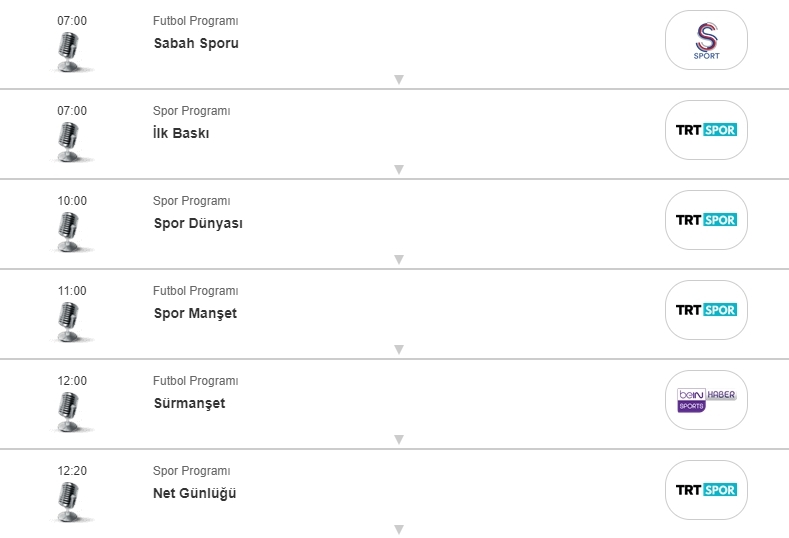Click TRT Spor logo for Net Günlüğü
This screenshot has height=538, width=789.
pos(706,490)
